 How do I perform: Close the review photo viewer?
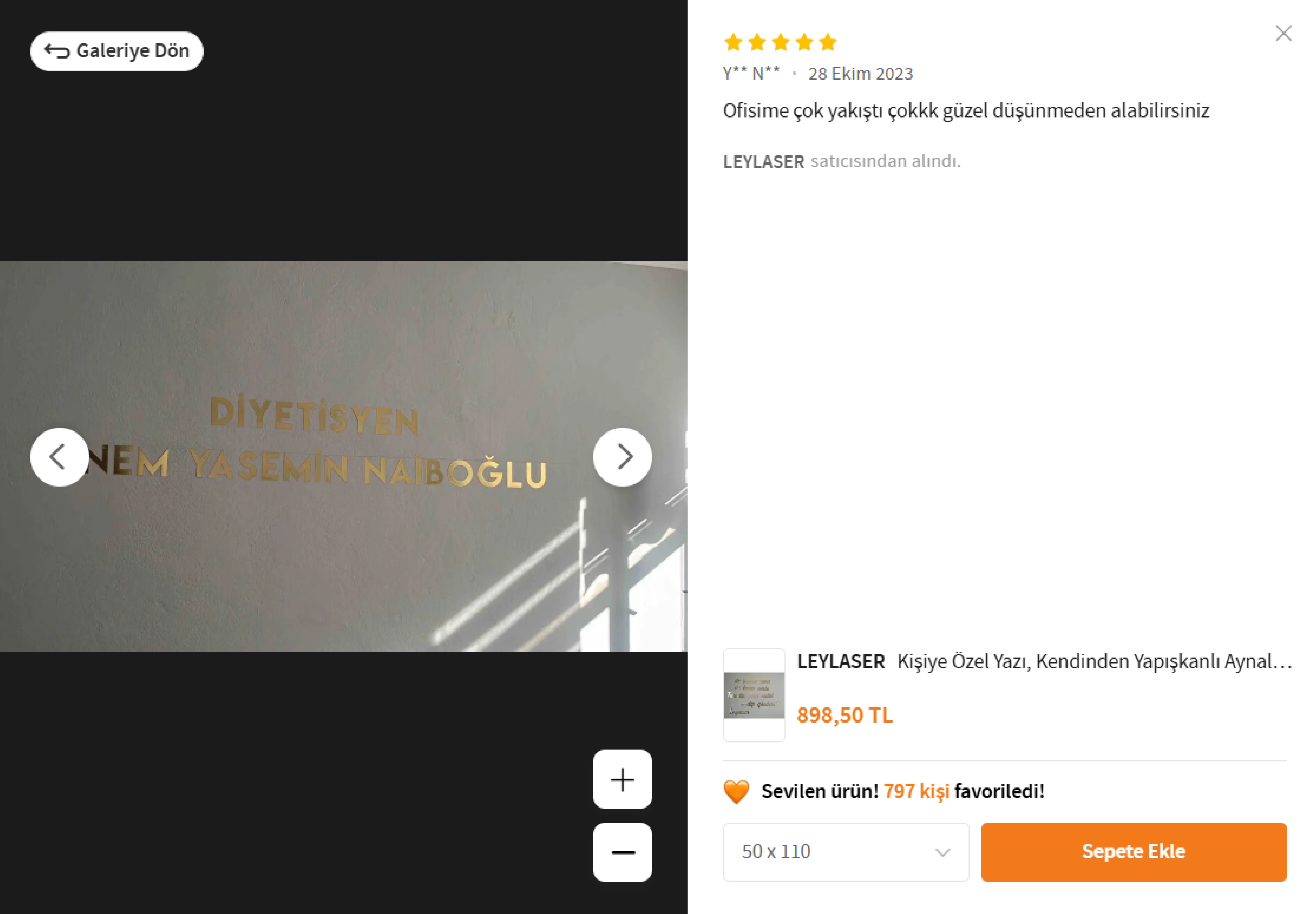click(1283, 33)
